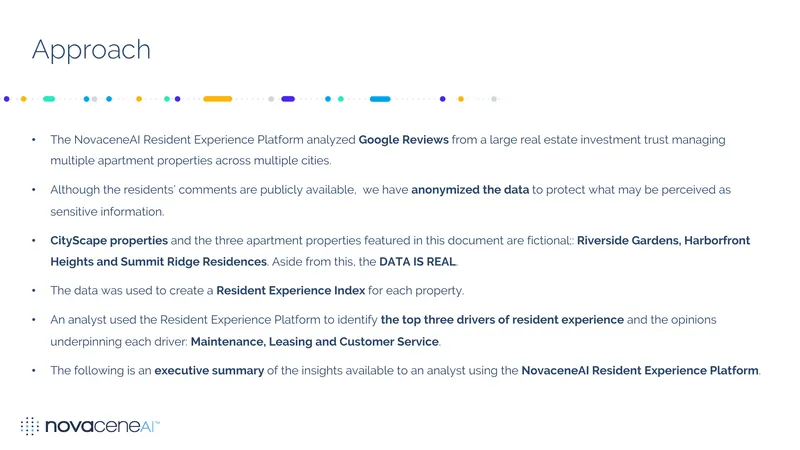Click the long orange bar in divider

[217, 99]
